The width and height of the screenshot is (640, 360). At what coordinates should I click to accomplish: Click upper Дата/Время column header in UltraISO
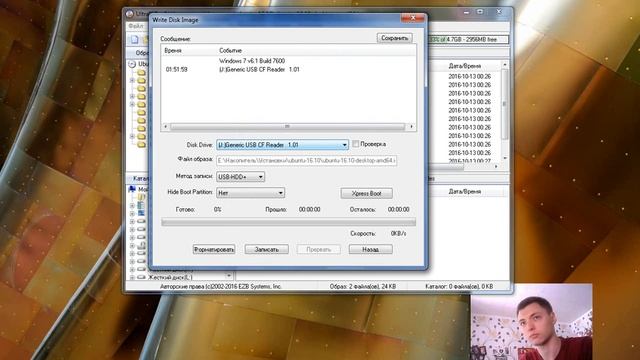tap(464, 66)
